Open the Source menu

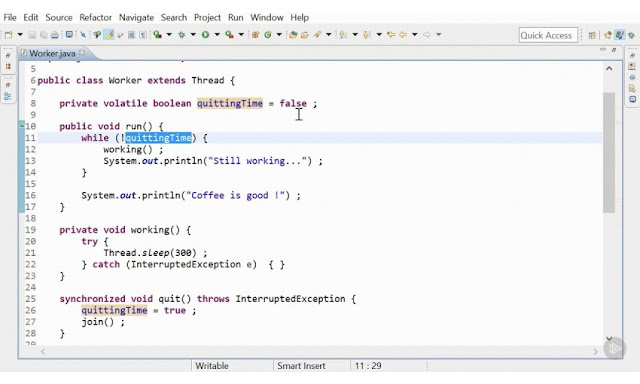pyautogui.click(x=59, y=18)
